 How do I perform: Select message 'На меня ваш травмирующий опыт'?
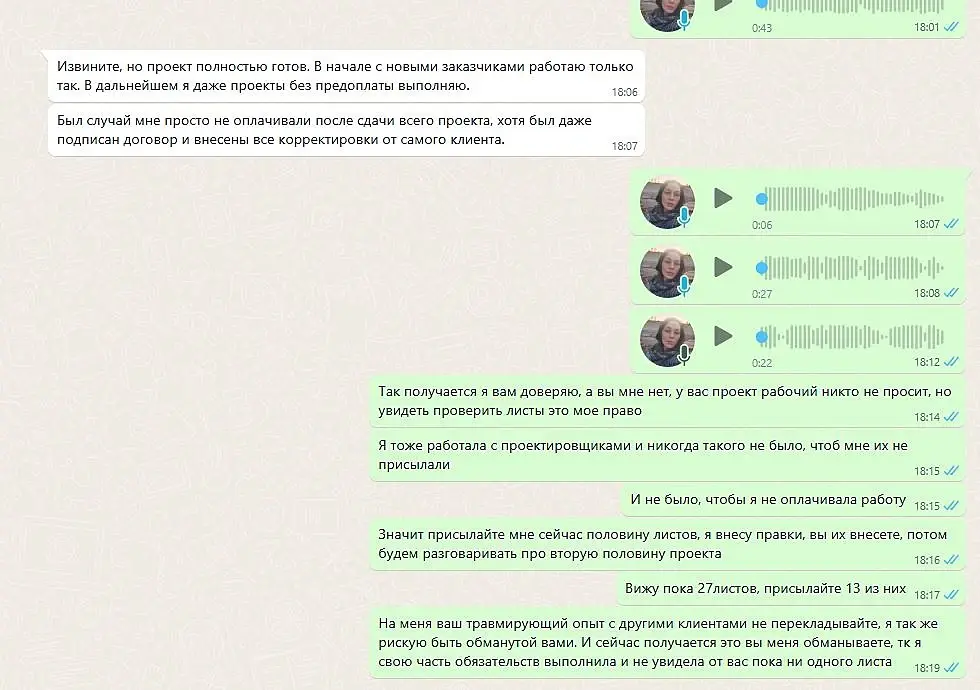click(x=668, y=642)
